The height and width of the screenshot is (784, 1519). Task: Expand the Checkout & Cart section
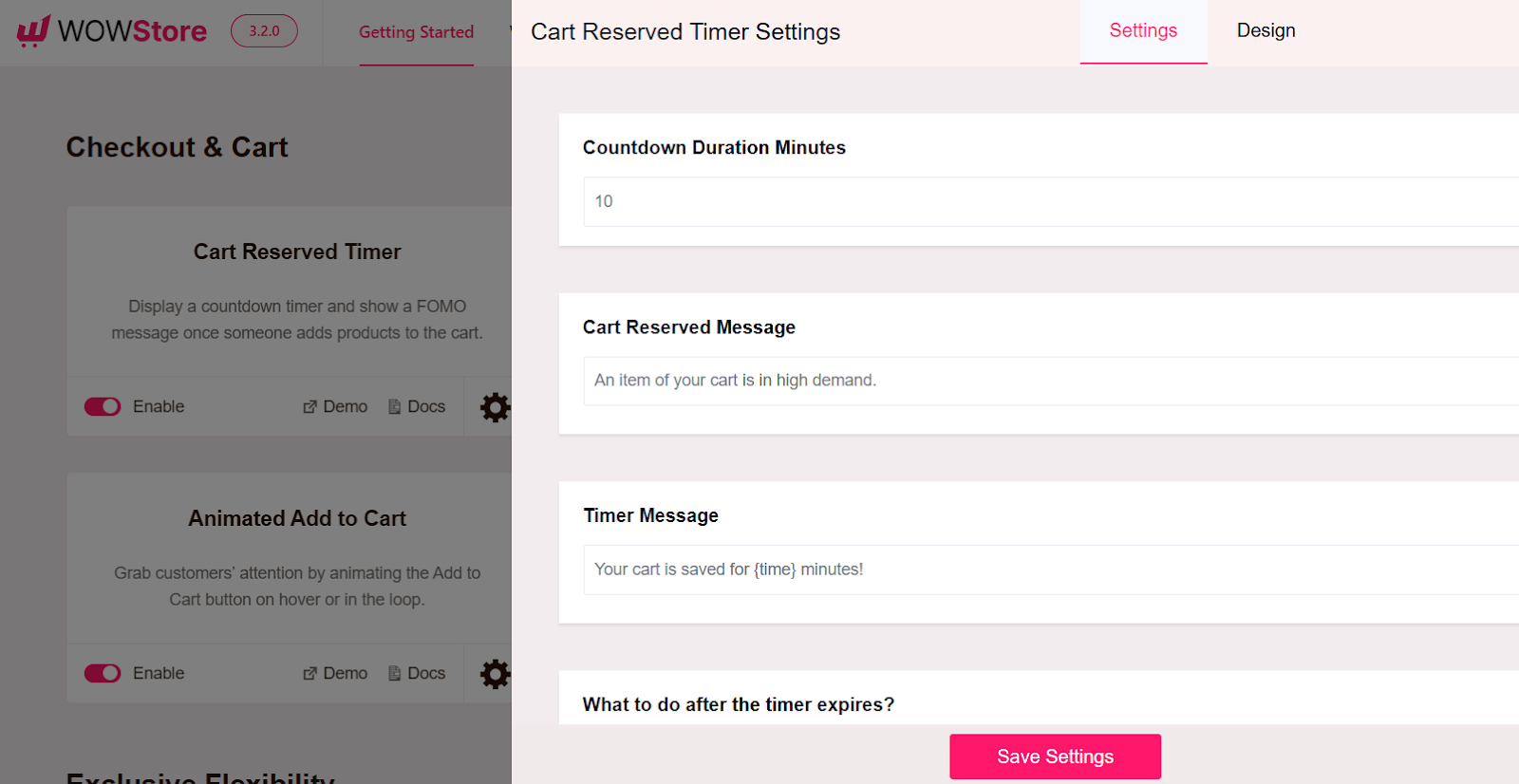click(177, 147)
